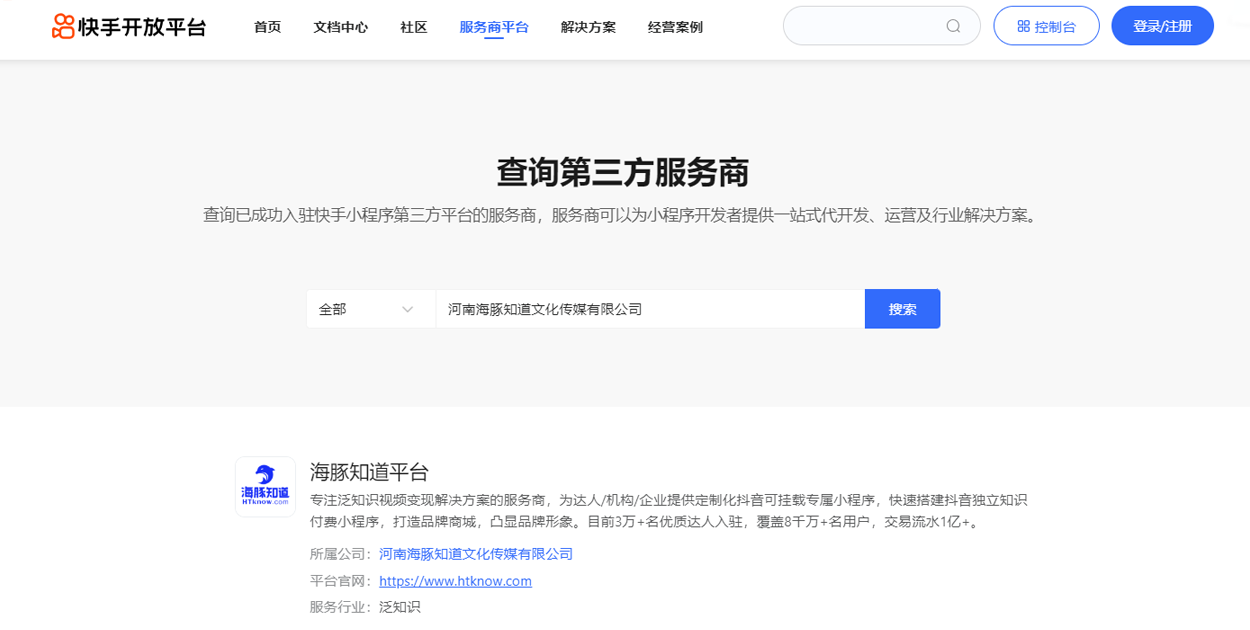Open the 控制台 console button
The width and height of the screenshot is (1250, 630).
click(x=1046, y=26)
